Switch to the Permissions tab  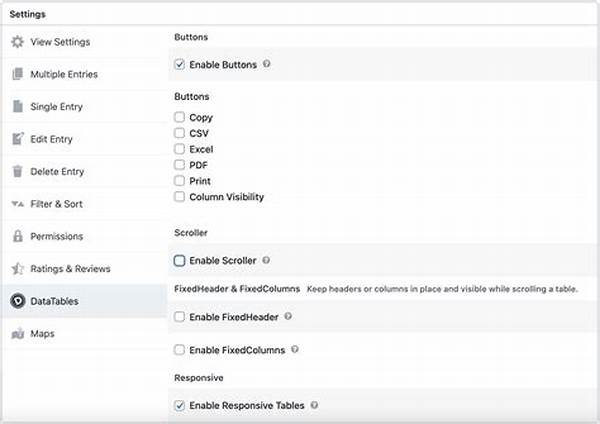56,236
